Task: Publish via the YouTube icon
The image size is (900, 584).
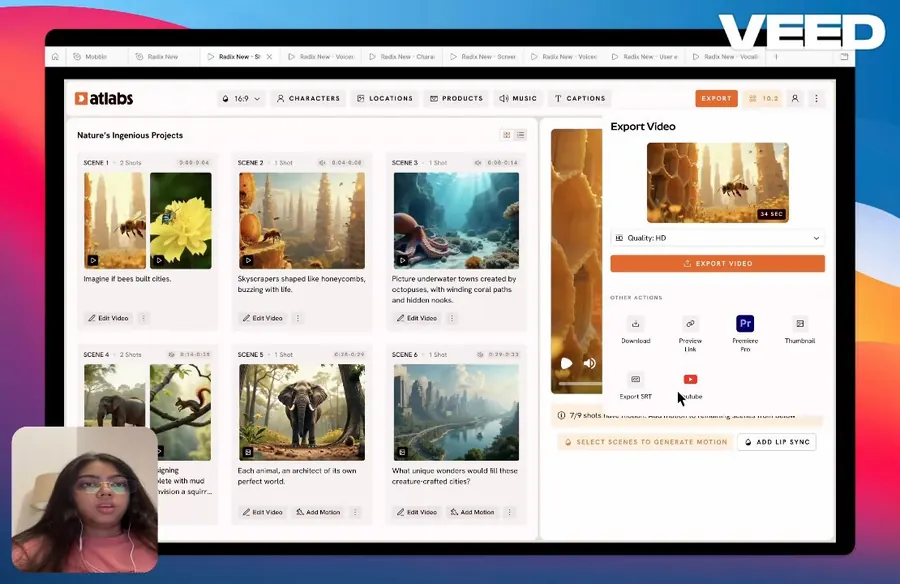Action: (690, 380)
